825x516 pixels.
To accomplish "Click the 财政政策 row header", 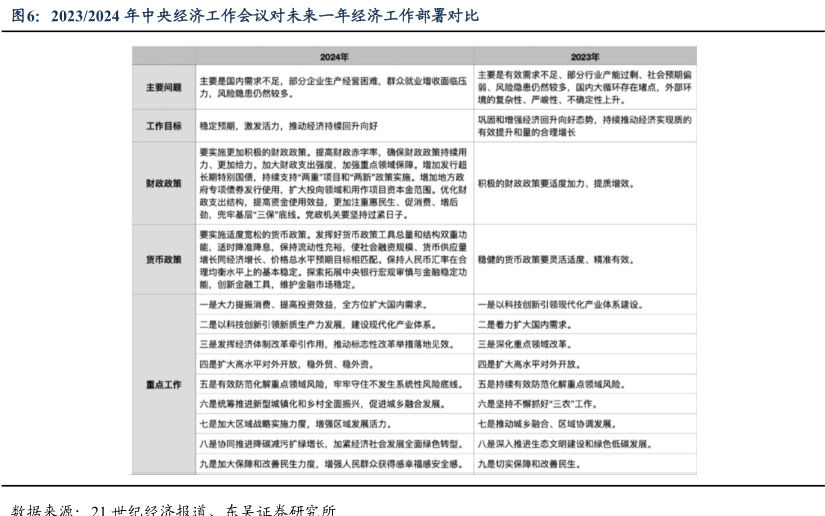I will (x=164, y=184).
